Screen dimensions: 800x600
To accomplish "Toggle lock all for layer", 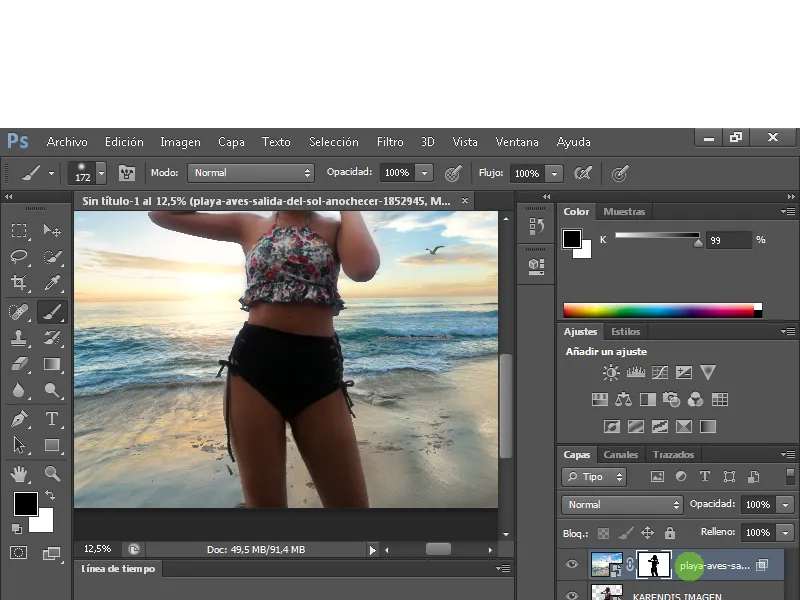I will [x=670, y=533].
